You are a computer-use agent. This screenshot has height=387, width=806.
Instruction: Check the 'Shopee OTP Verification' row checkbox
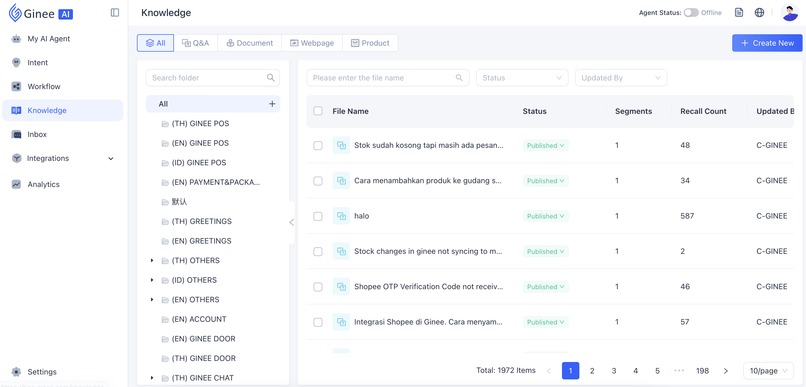point(318,287)
